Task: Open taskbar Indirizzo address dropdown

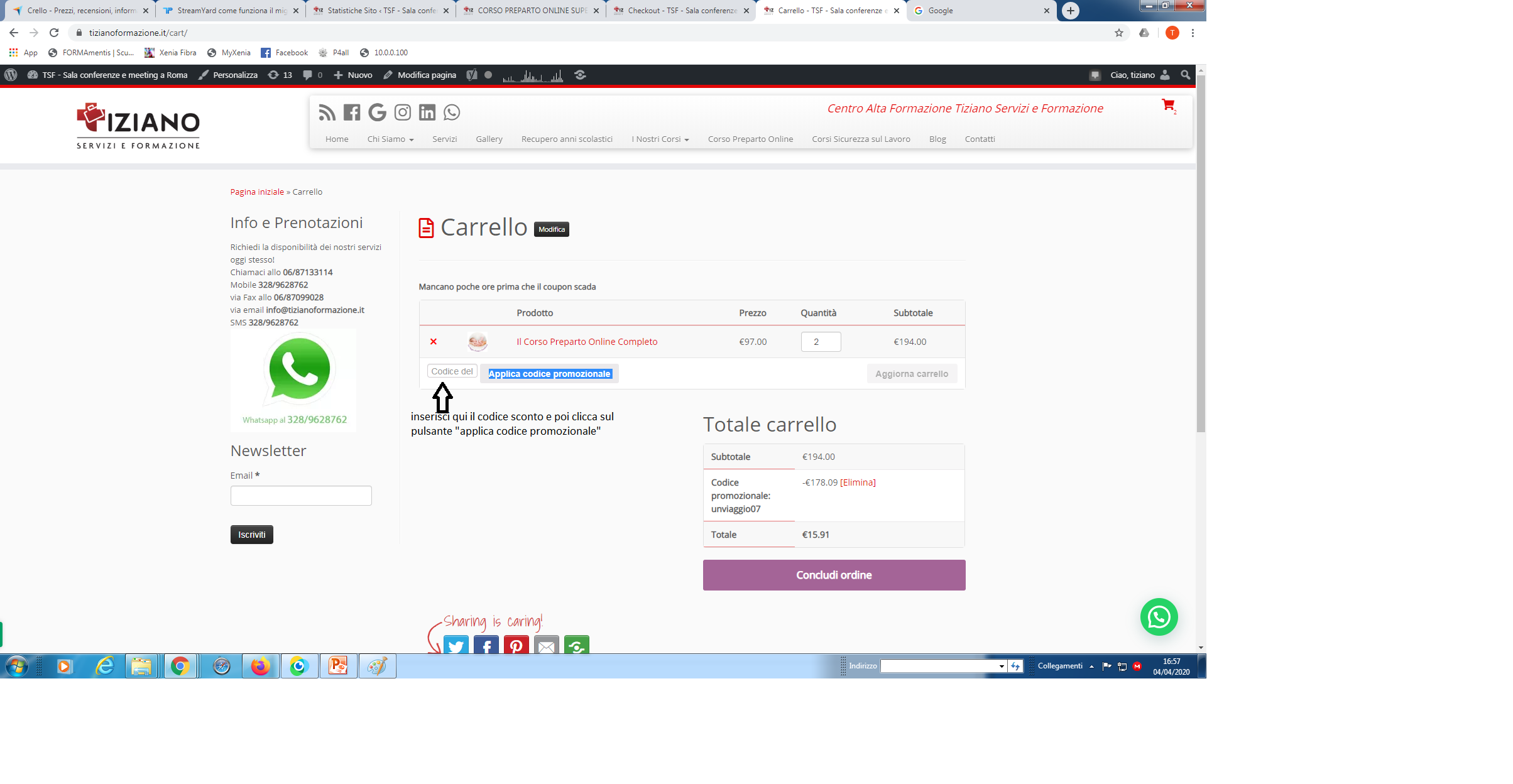Action: pos(1002,666)
